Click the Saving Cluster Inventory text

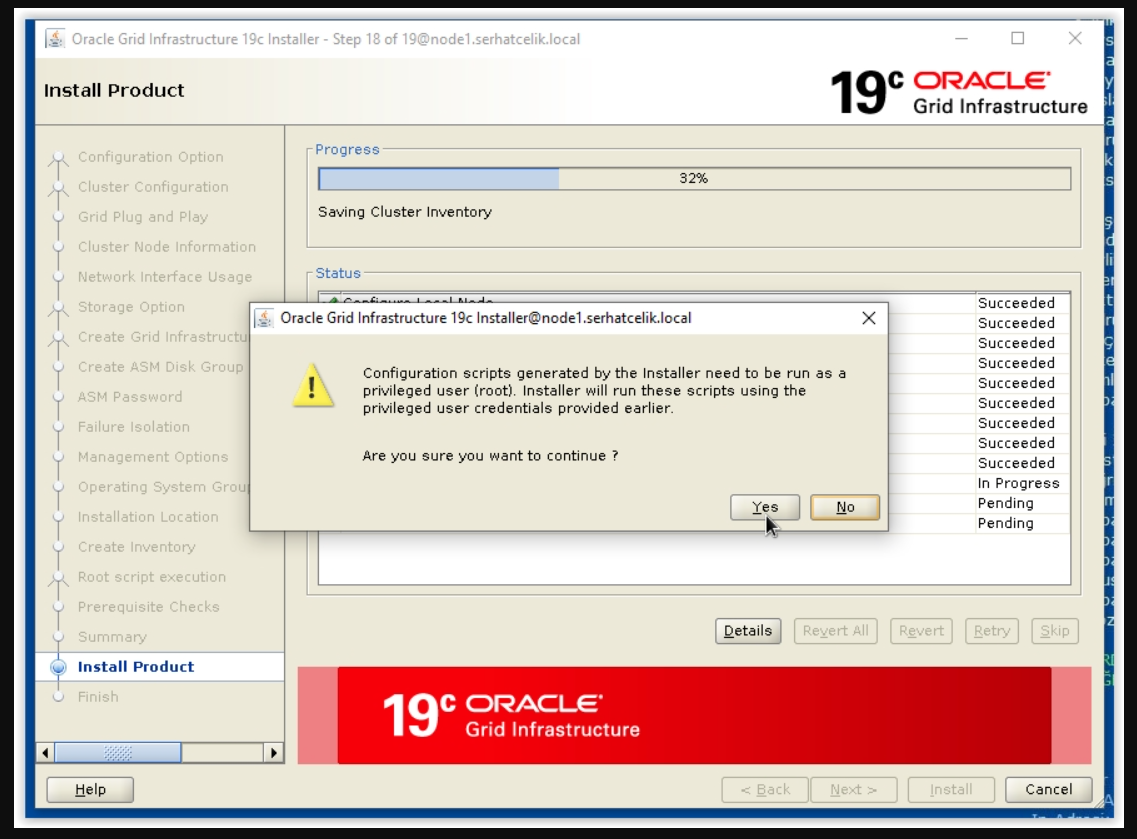click(x=405, y=212)
